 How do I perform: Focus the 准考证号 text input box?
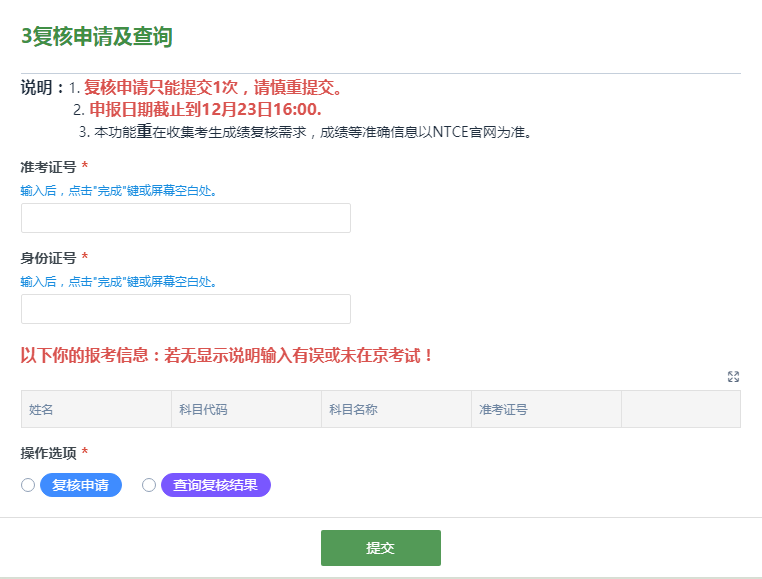coord(186,218)
